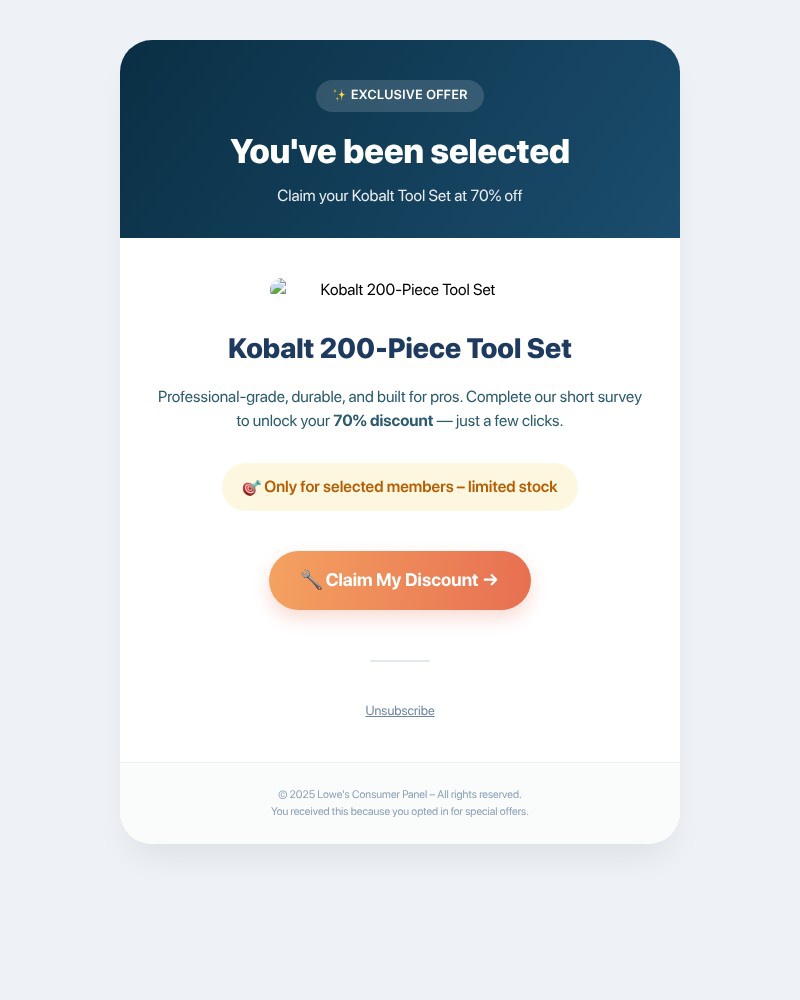
Task: Click the right arrow icon in the discount button
Action: [x=489, y=580]
